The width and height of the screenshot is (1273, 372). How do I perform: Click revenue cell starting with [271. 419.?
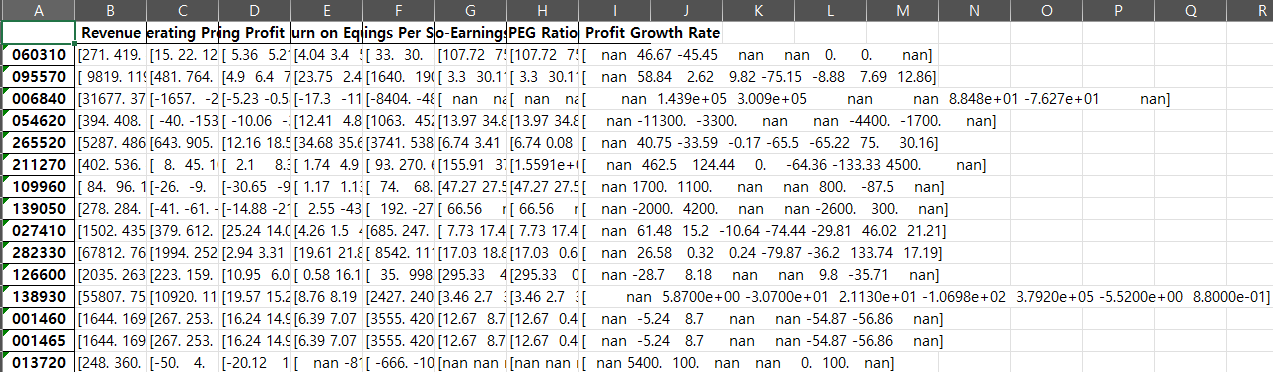point(110,54)
